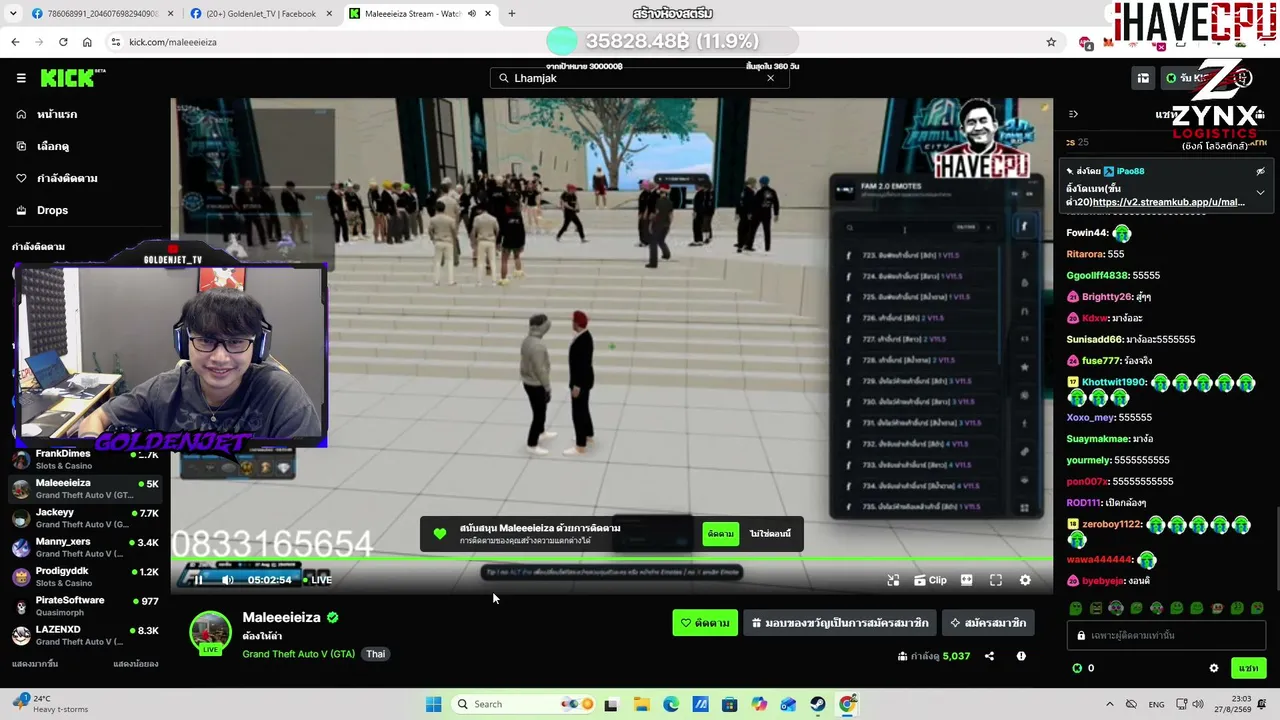Viewport: 1280px width, 720px height.
Task: Go back in browser history
Action: point(15,42)
